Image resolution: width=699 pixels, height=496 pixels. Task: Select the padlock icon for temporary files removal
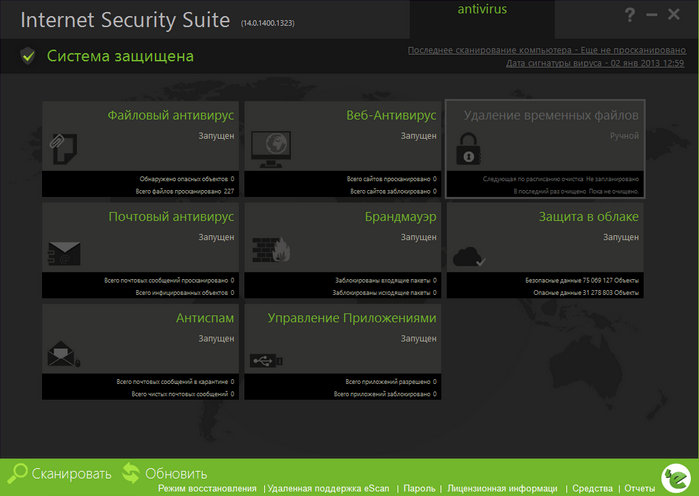click(468, 149)
